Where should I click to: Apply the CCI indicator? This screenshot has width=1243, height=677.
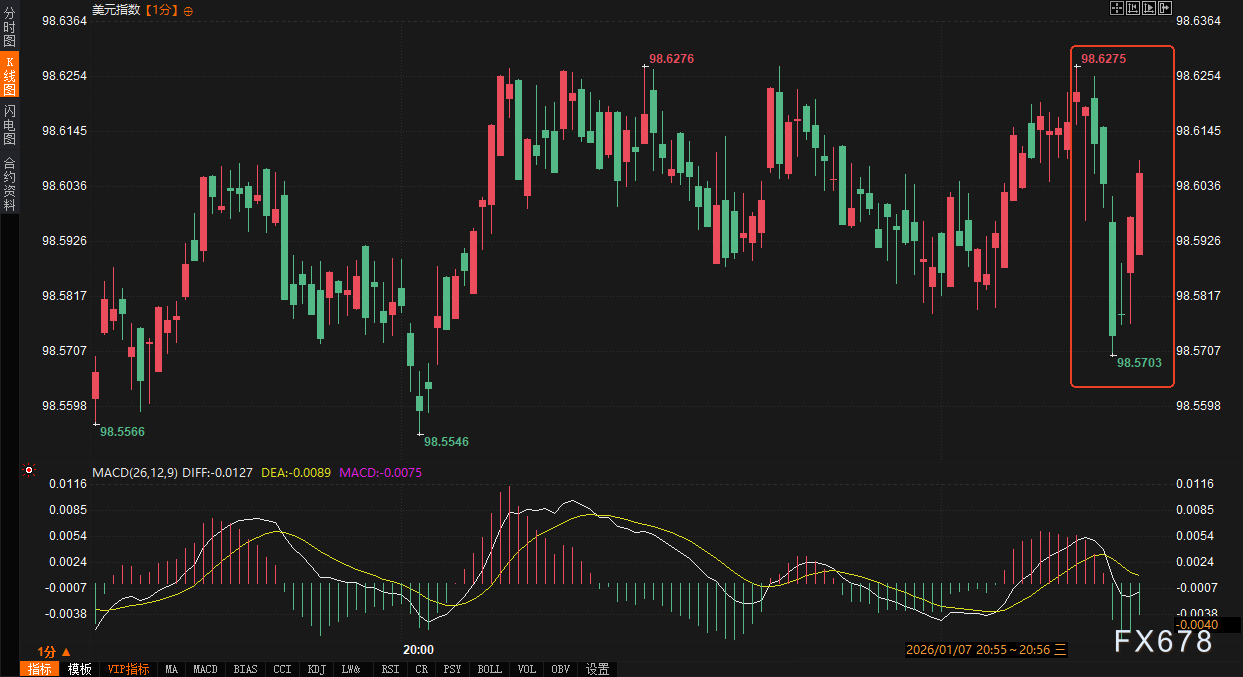[283, 669]
